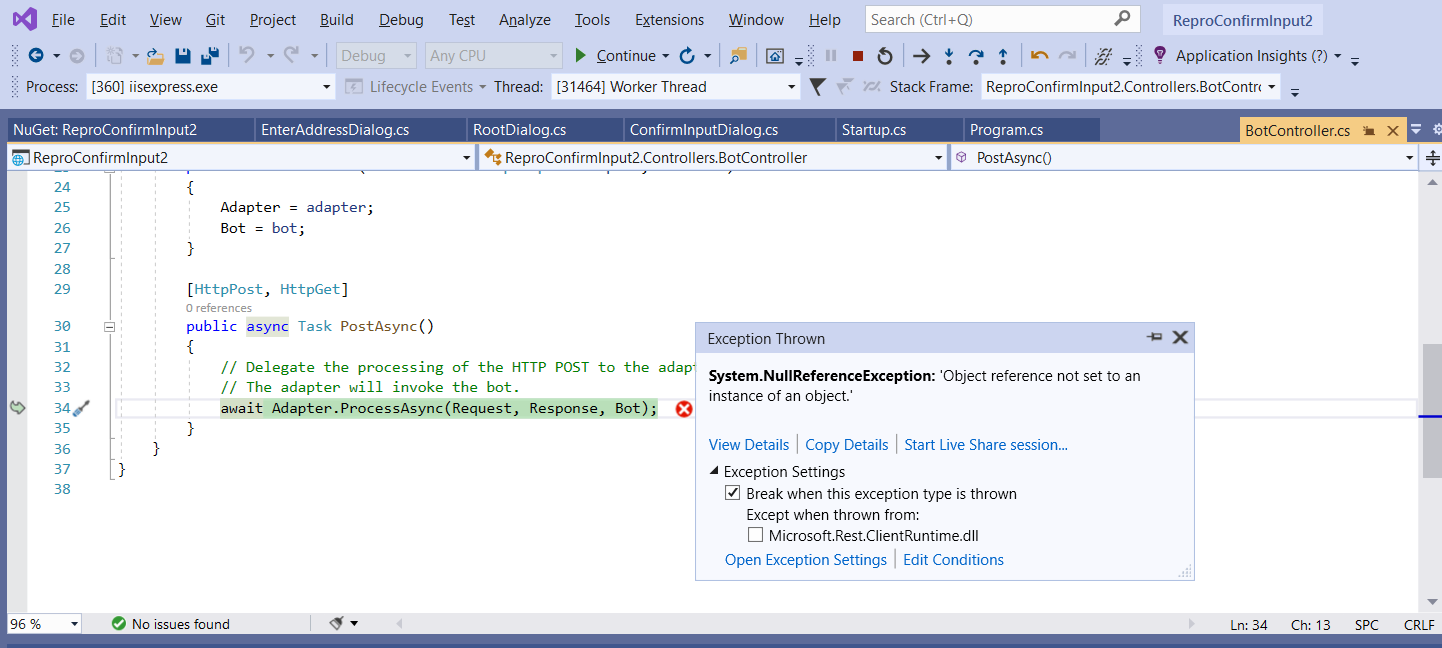Click the Open File folder icon
Viewport: 1442px width, 648px height.
[x=155, y=56]
